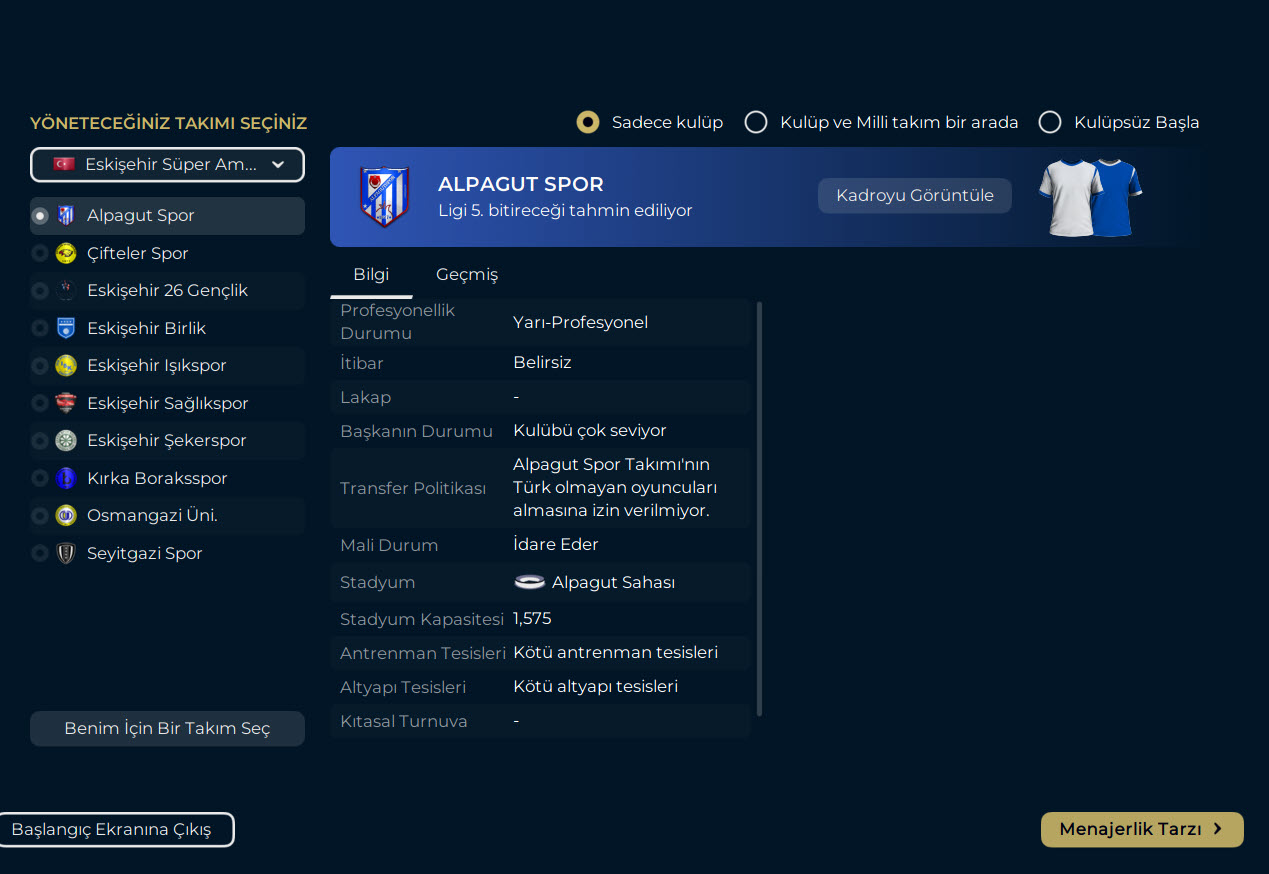Viewport: 1269px width, 874px height.
Task: Select the 'Kulüpsüz Başla' option
Action: click(x=1050, y=122)
